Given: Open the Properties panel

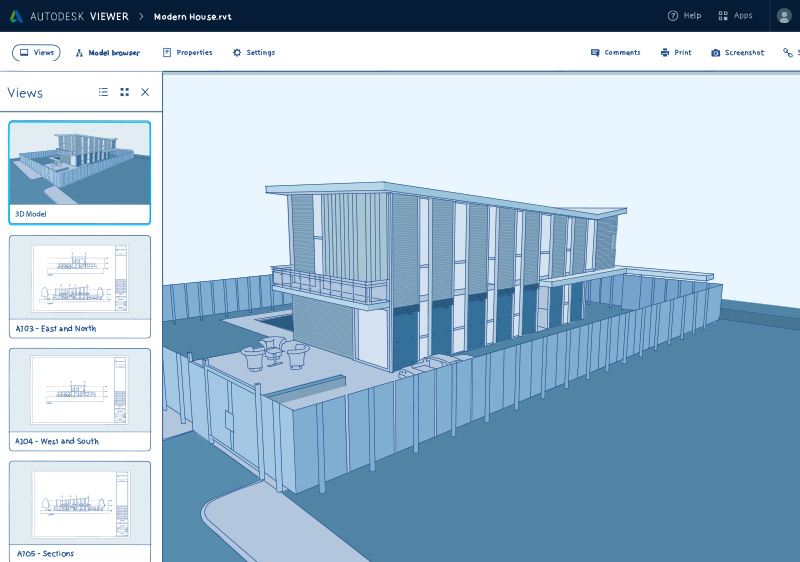Looking at the screenshot, I should point(187,52).
